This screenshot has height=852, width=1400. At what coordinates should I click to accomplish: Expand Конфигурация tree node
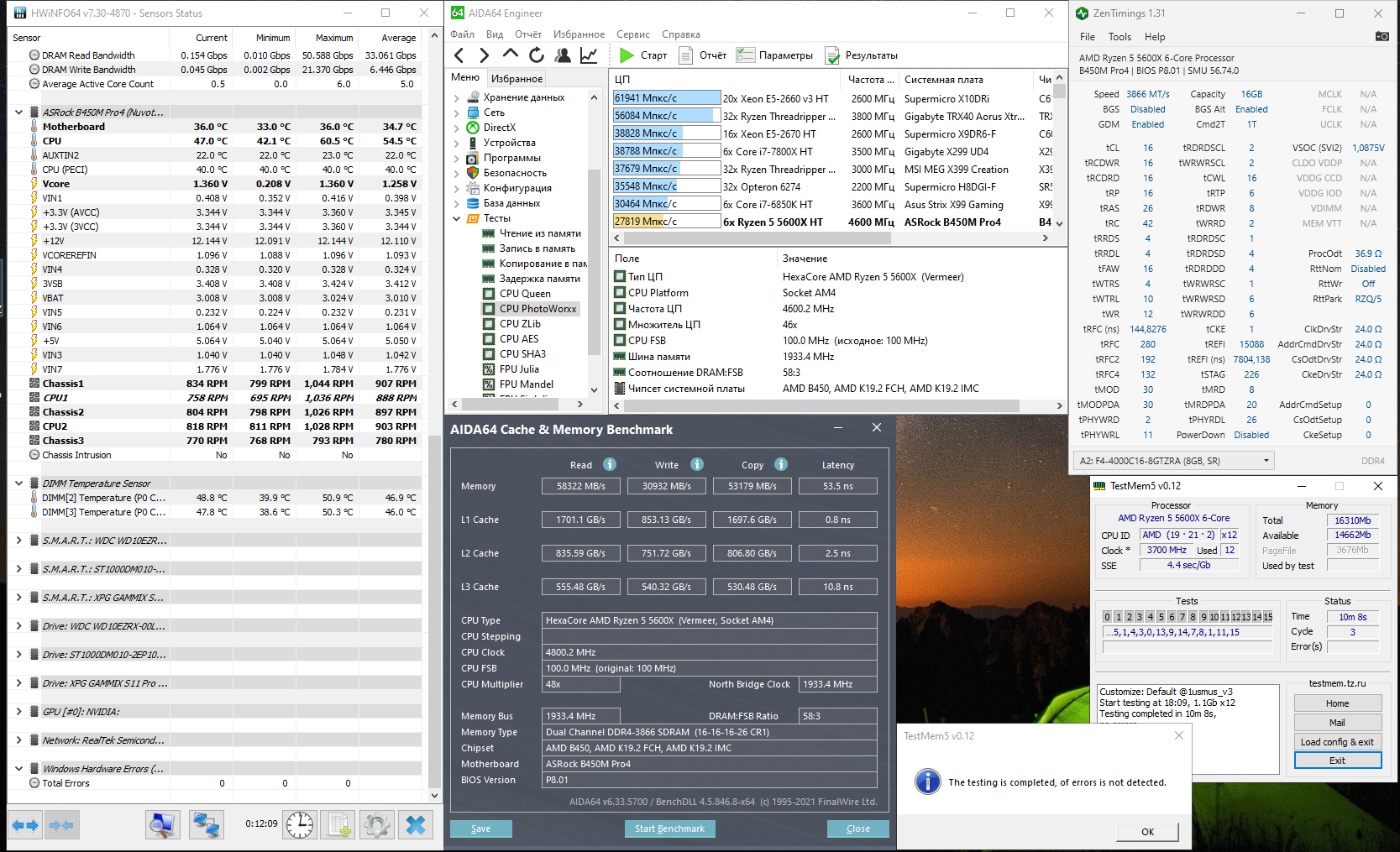tap(457, 188)
